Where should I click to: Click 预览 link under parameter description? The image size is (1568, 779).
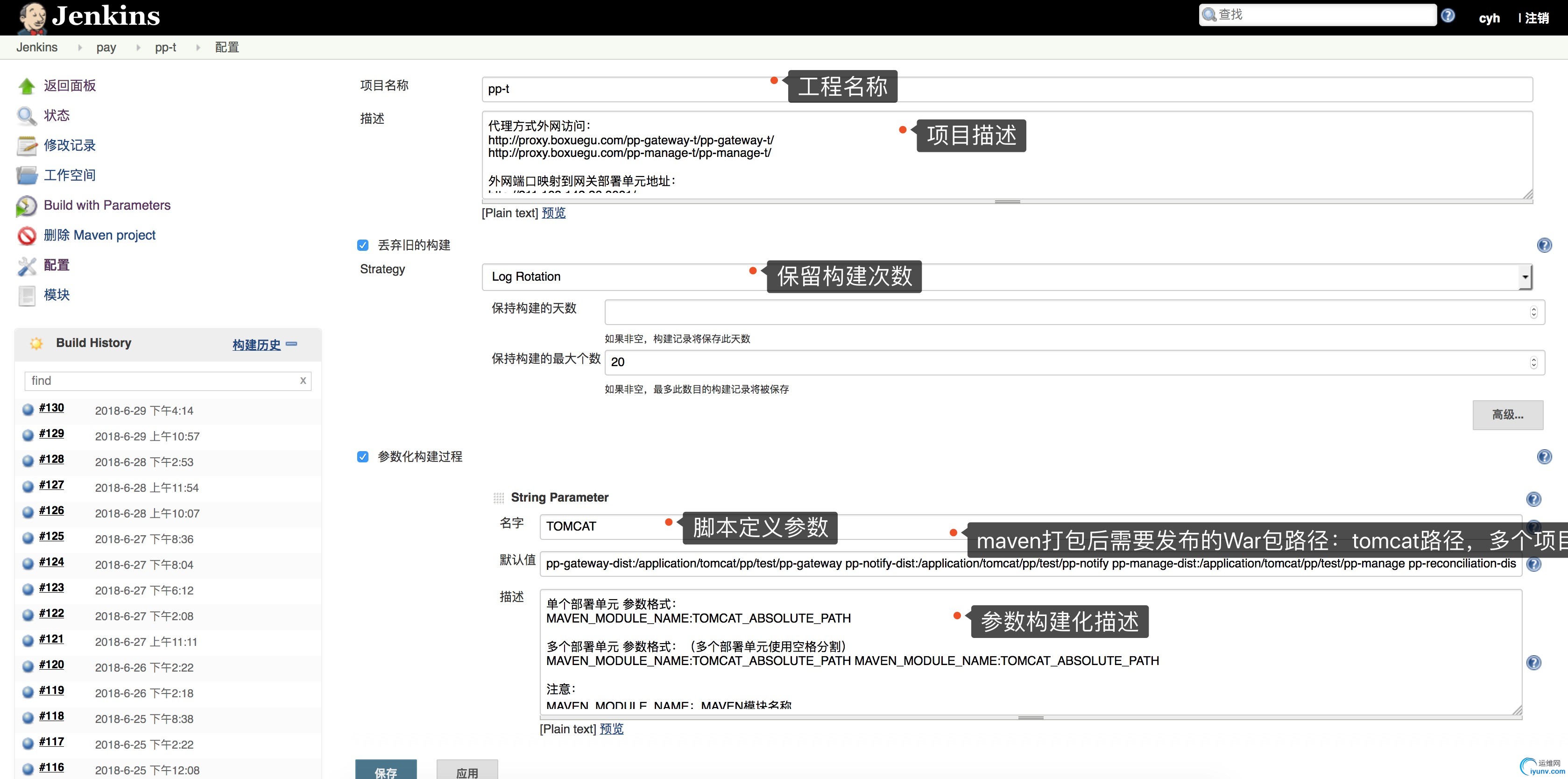coord(612,729)
